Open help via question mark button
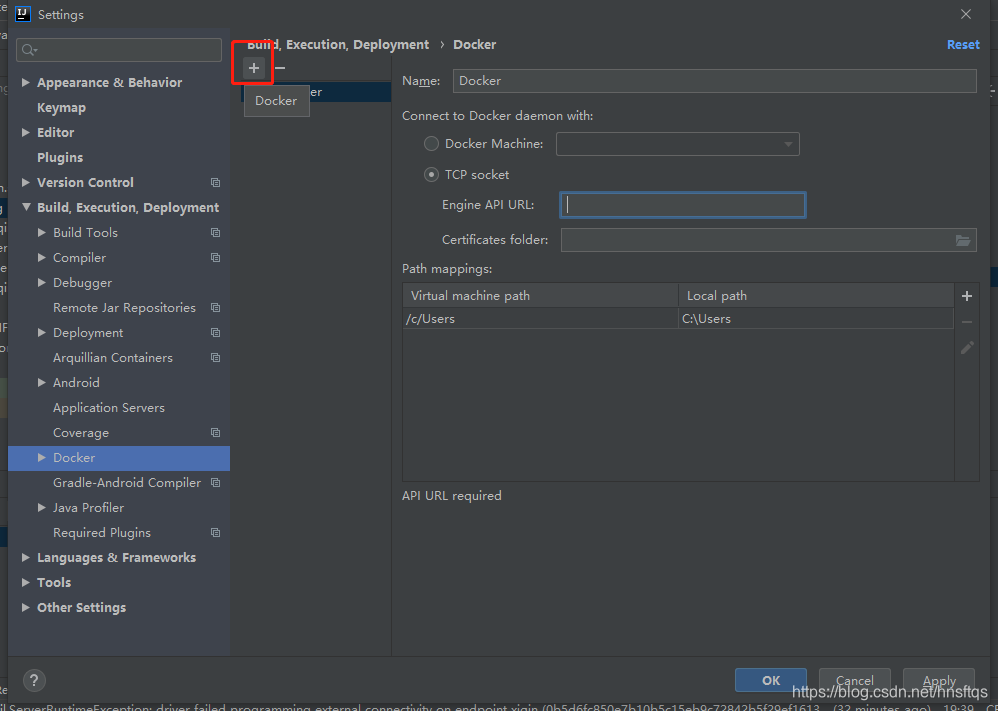The image size is (998, 711). point(34,680)
